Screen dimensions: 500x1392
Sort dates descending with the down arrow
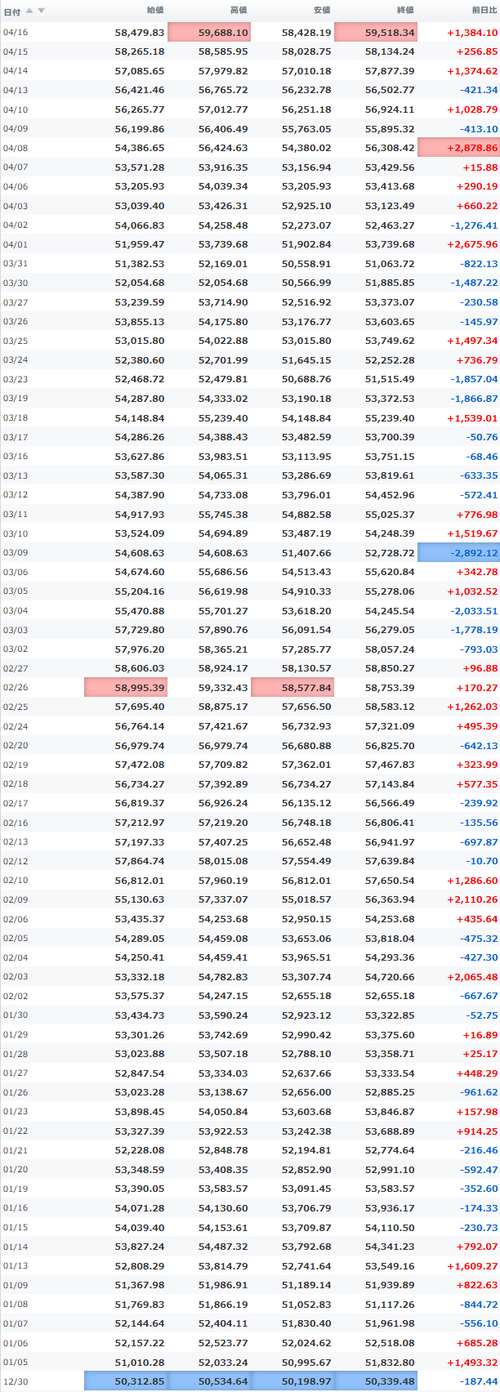coord(41,10)
